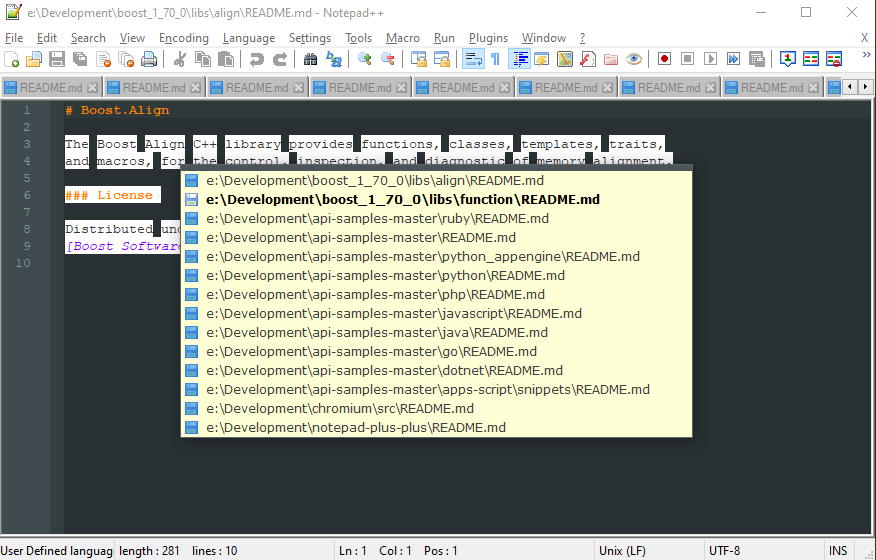Open Find with the binoculars icon
The height and width of the screenshot is (560, 876).
pos(311,59)
